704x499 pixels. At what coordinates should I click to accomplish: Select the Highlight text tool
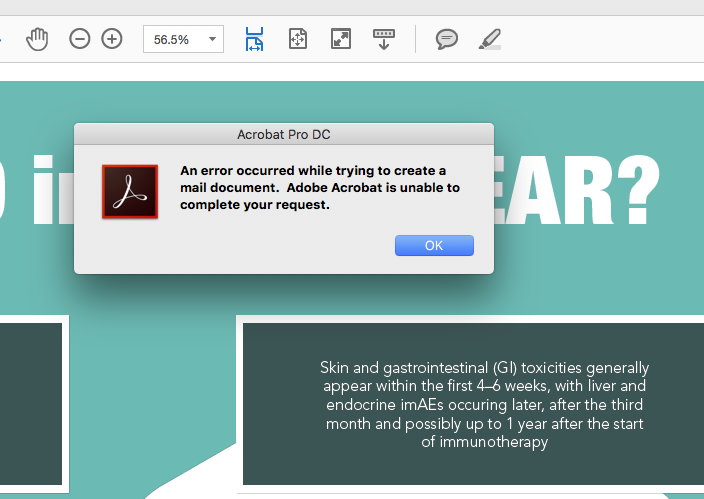[x=490, y=39]
